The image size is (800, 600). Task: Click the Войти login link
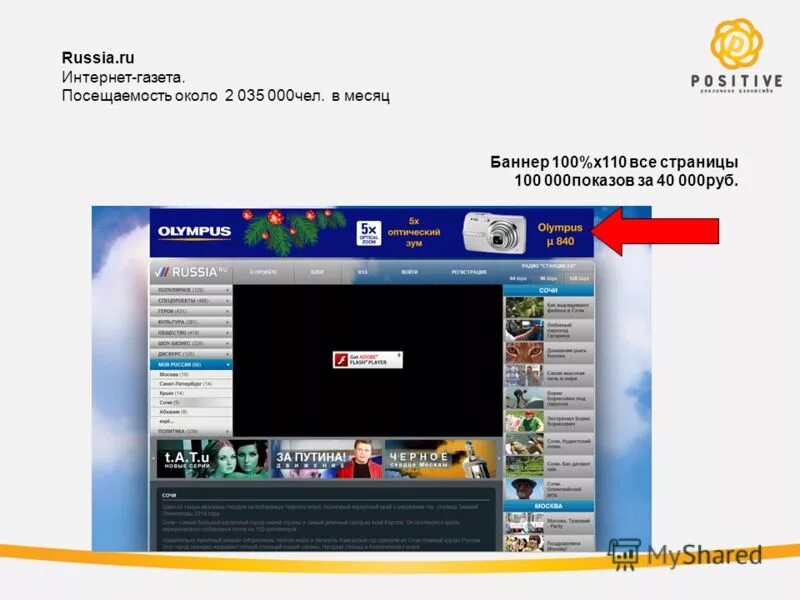tap(409, 272)
